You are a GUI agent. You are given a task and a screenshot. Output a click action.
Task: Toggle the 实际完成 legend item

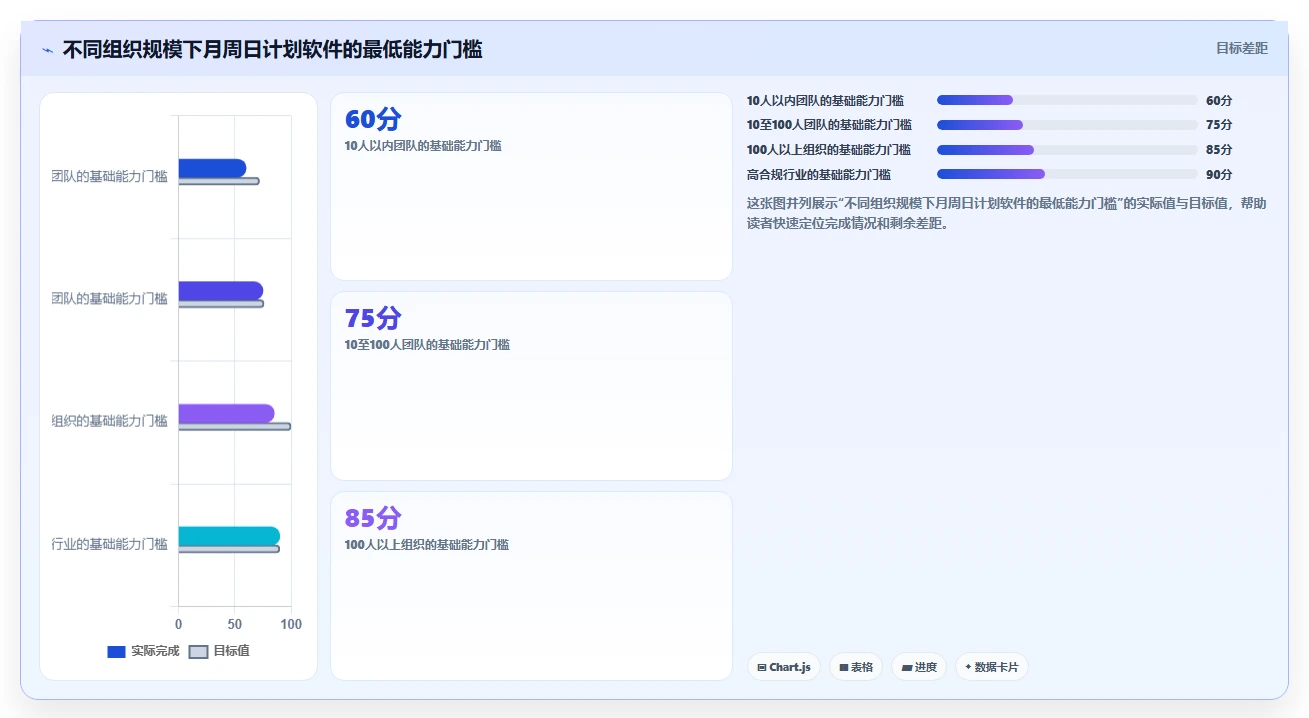(x=143, y=651)
